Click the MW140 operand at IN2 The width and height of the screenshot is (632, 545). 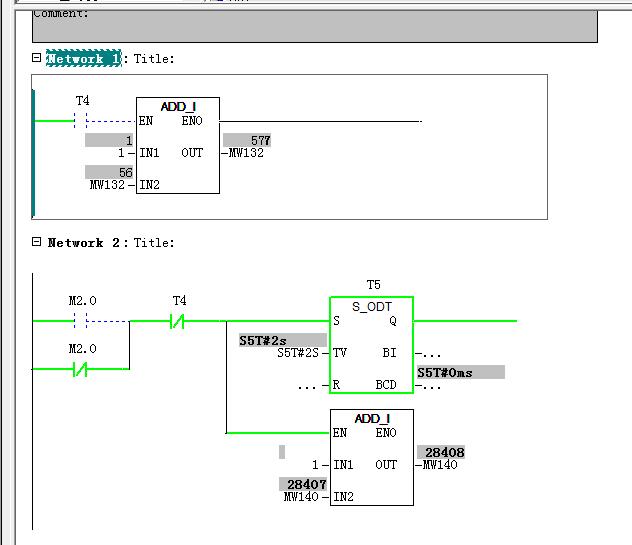tap(301, 497)
